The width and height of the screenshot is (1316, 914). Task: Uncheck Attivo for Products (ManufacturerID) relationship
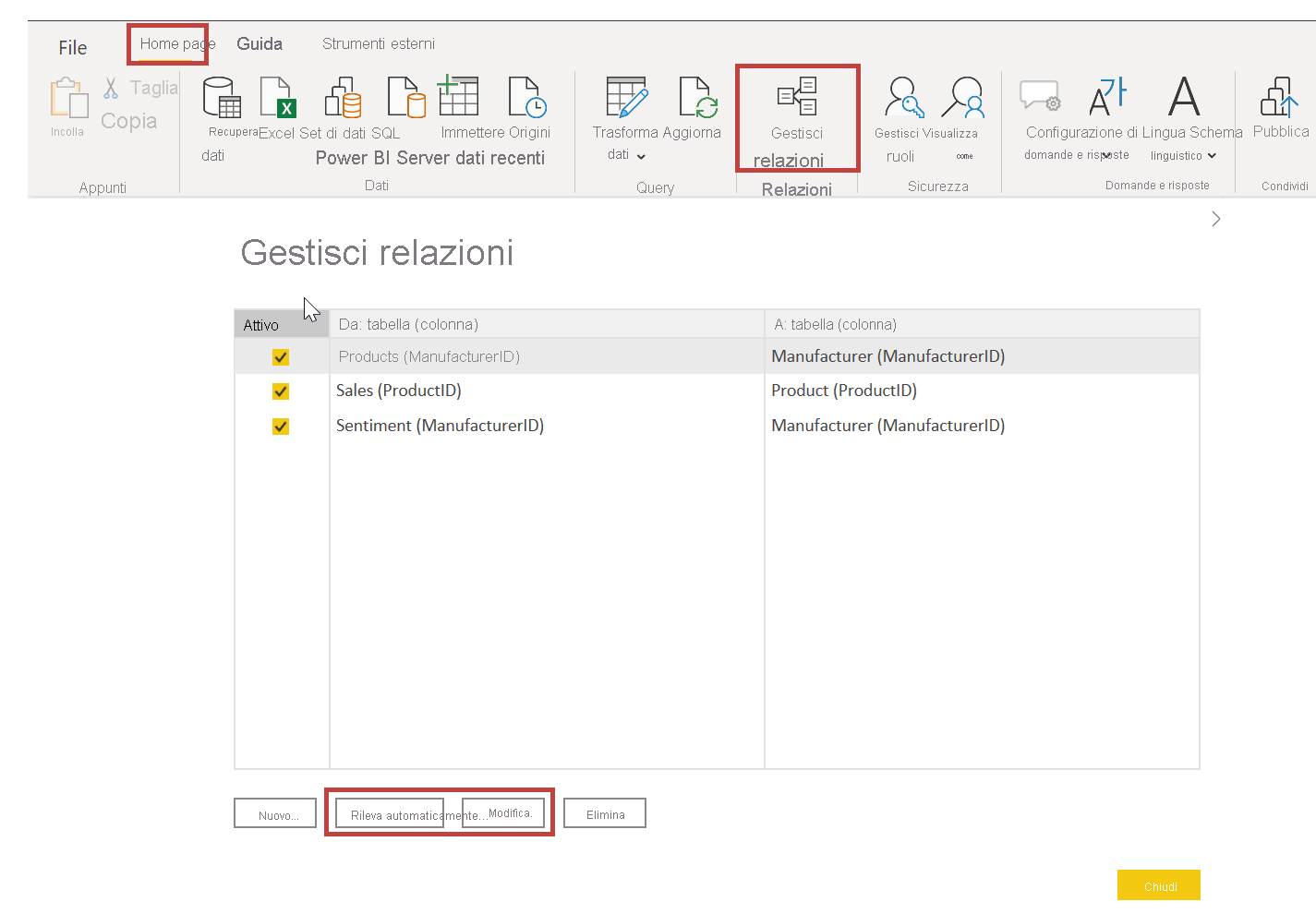pos(281,357)
